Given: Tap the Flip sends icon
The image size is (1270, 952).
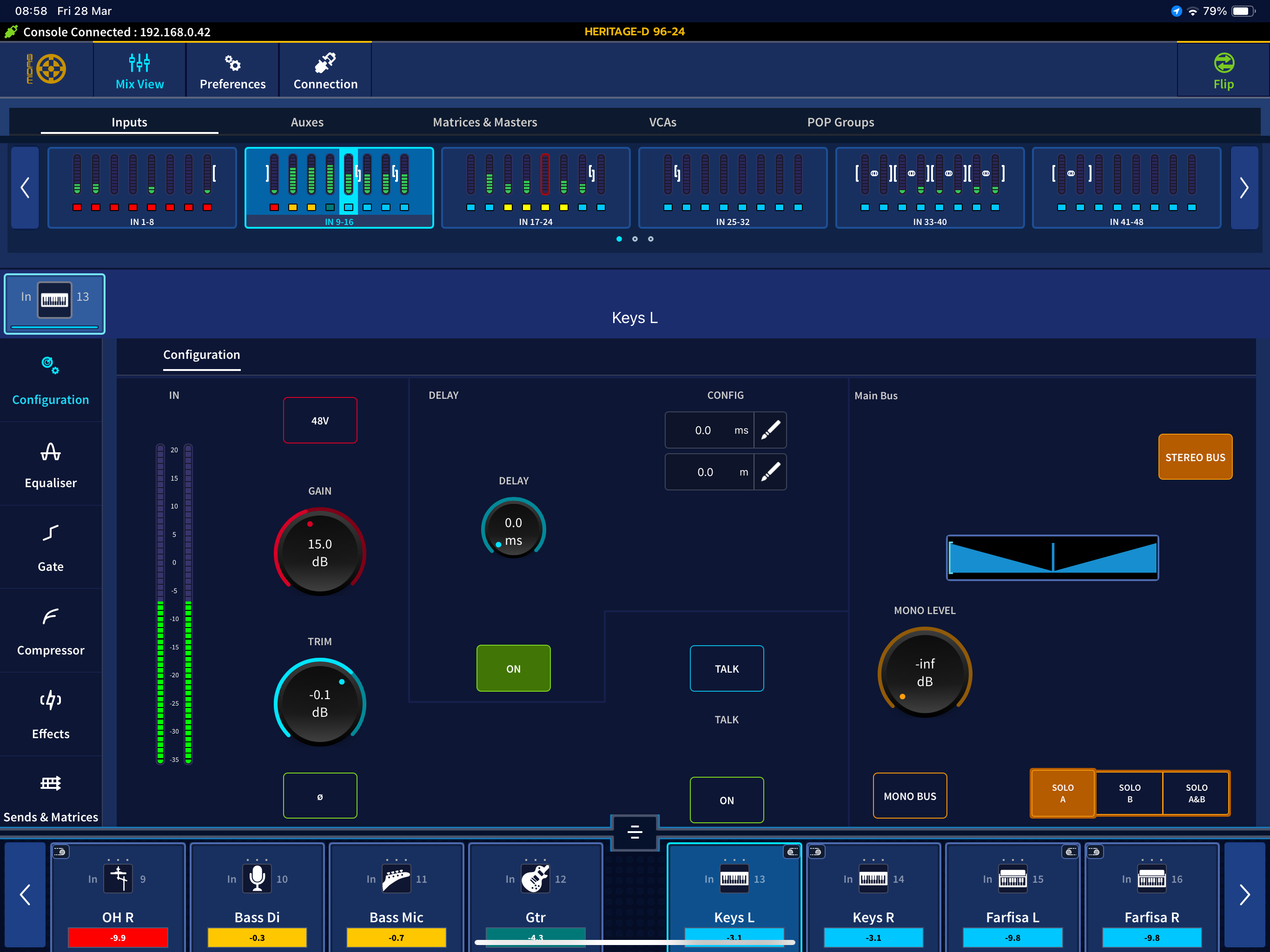Looking at the screenshot, I should tap(1224, 63).
